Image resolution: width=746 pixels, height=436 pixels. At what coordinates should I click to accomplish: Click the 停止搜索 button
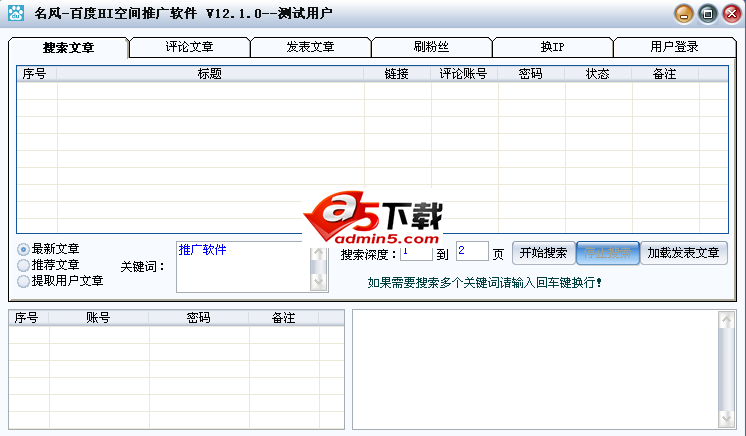(608, 253)
